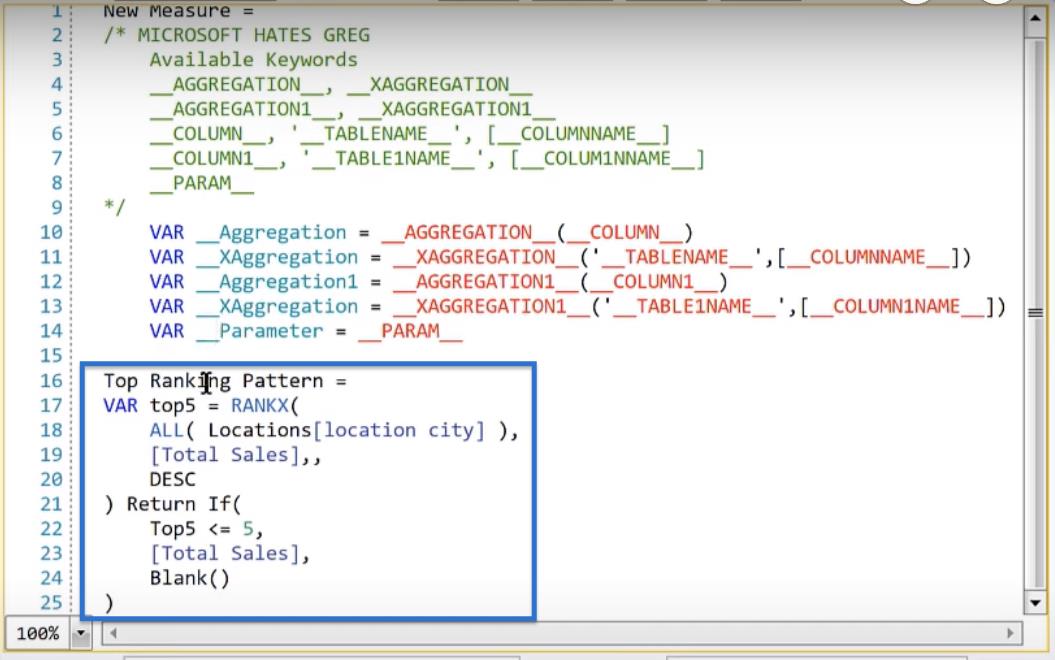Click the comment end '*/' on line 9
This screenshot has height=660, width=1055.
pos(114,207)
